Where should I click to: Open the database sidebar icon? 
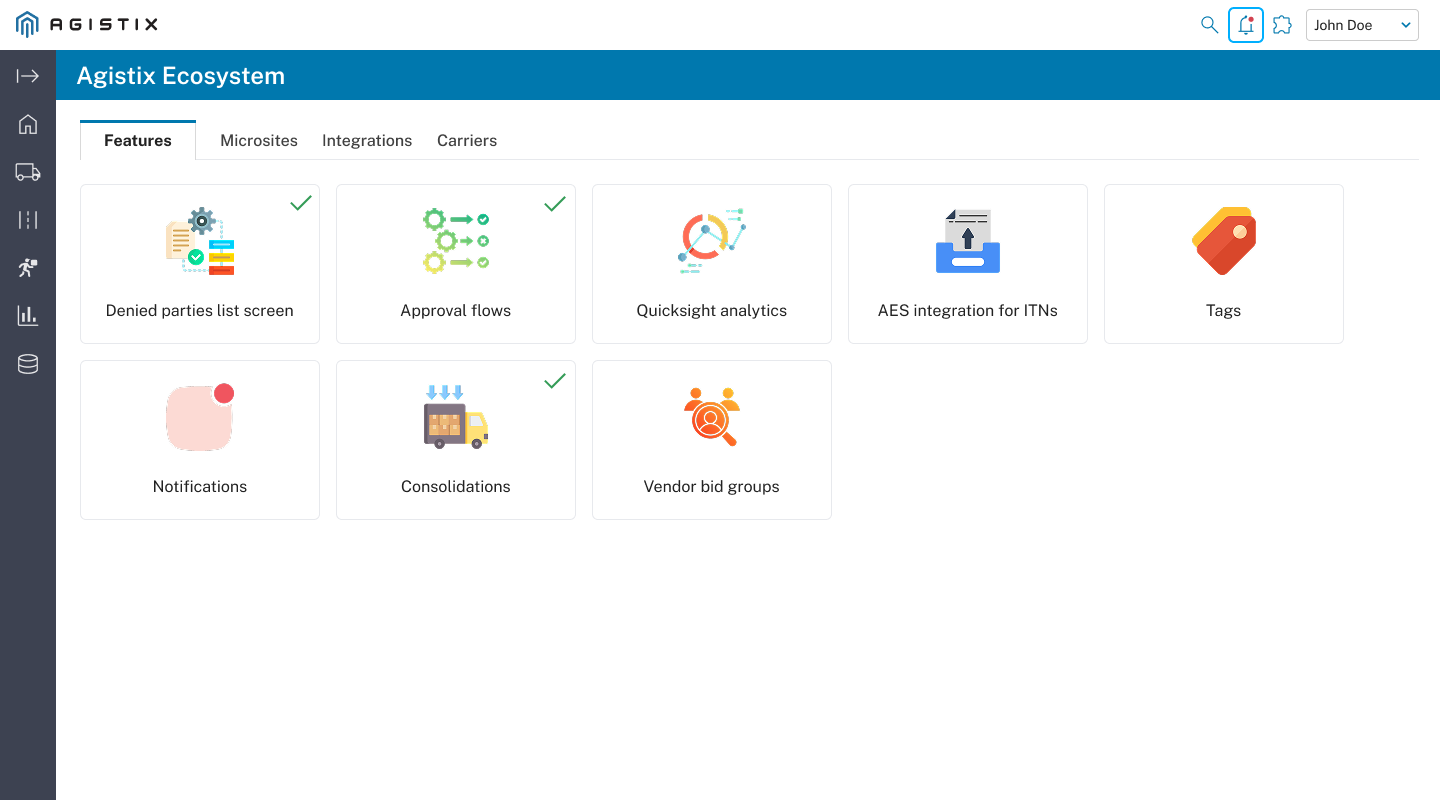(x=28, y=364)
